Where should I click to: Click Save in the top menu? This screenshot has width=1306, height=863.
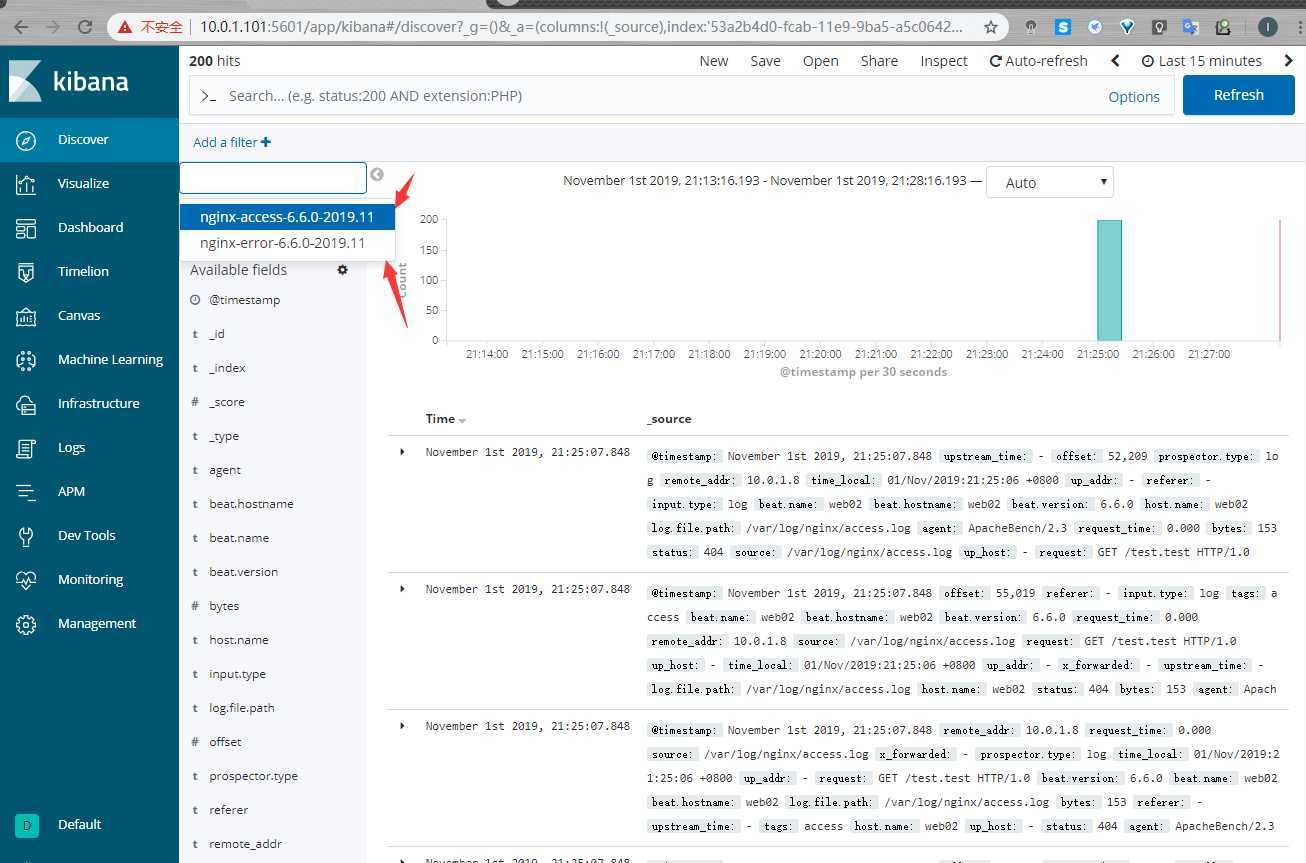(766, 61)
